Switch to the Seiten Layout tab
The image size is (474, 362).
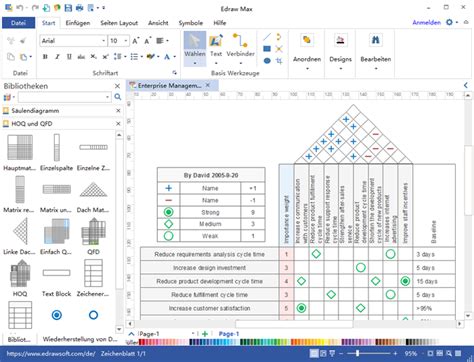[119, 23]
